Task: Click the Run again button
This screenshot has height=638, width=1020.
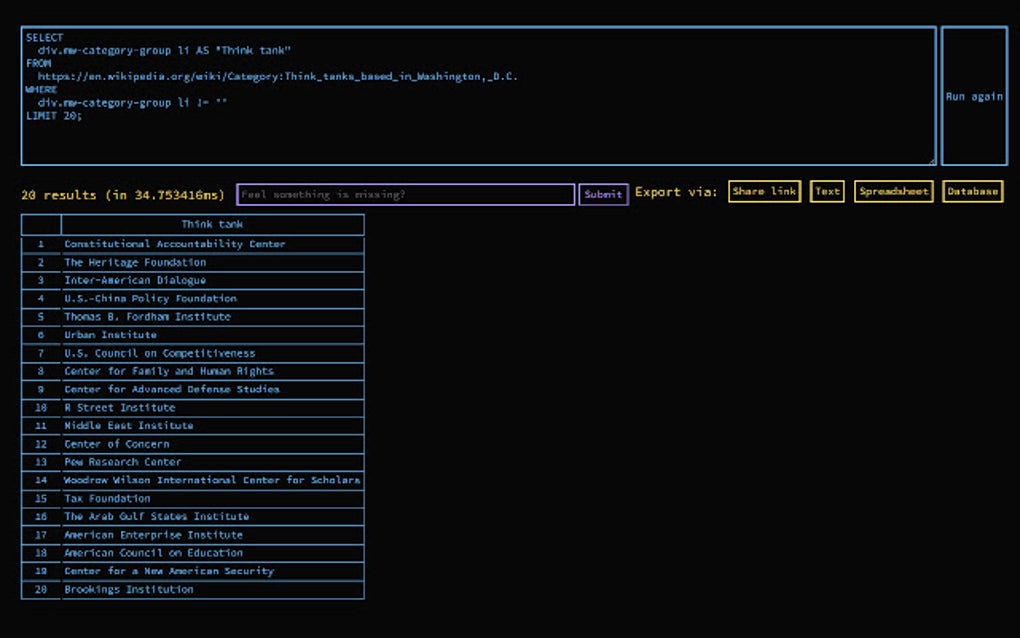Action: pyautogui.click(x=974, y=96)
